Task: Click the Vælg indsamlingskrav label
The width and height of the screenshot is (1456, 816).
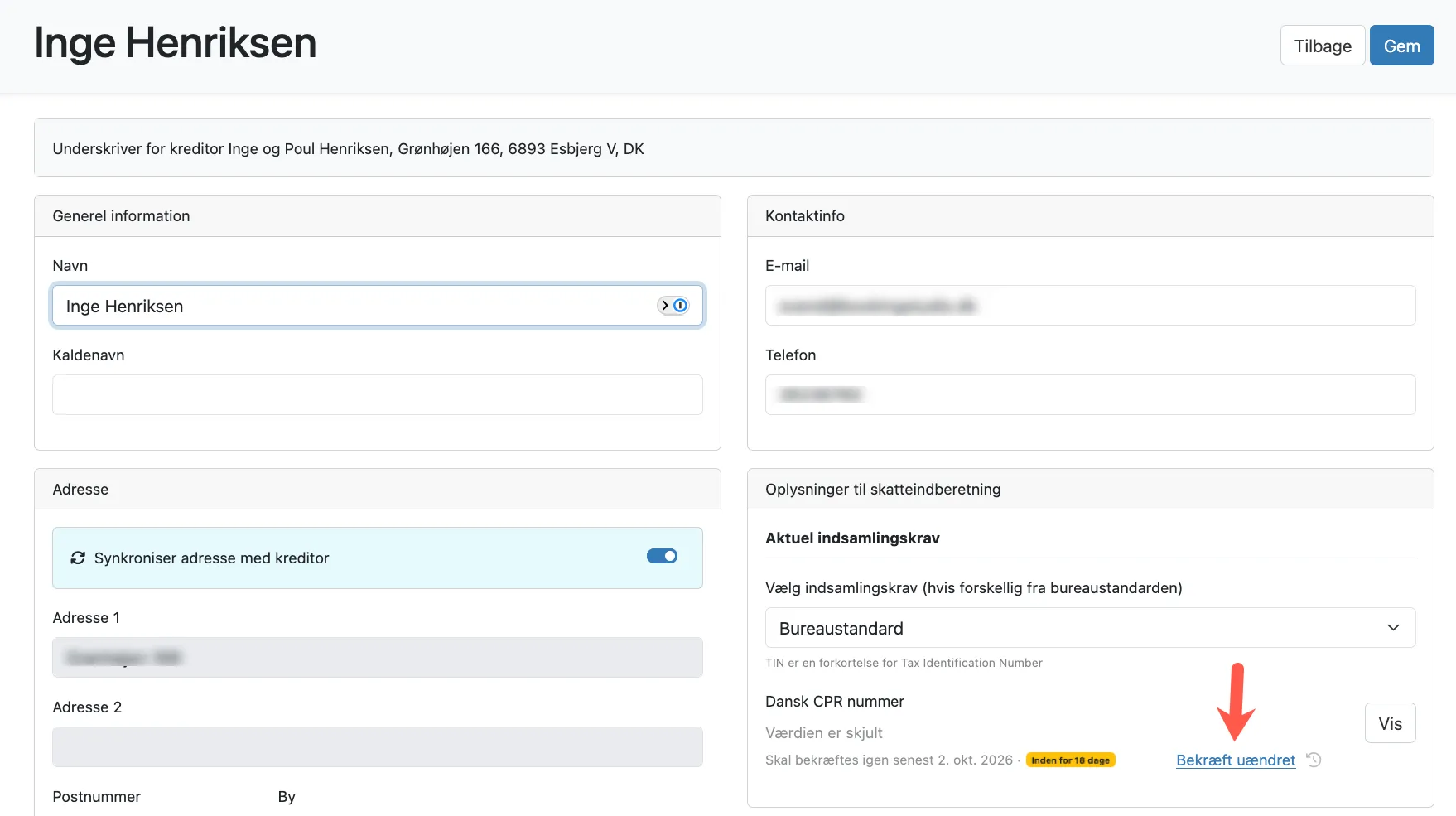Action: tap(974, 588)
